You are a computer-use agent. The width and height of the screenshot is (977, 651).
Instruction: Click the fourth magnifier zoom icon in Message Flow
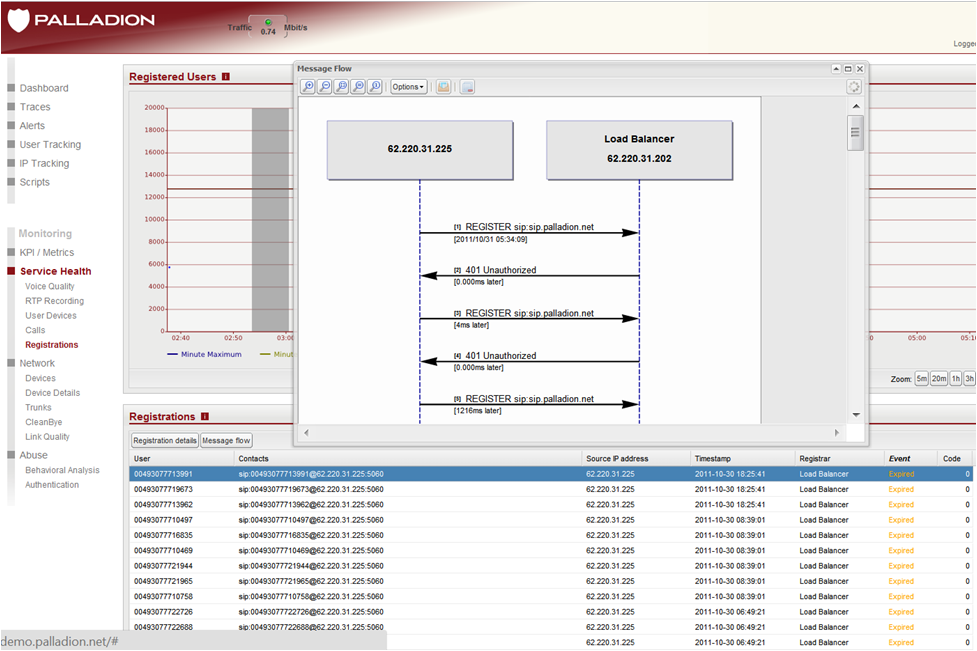(x=358, y=87)
